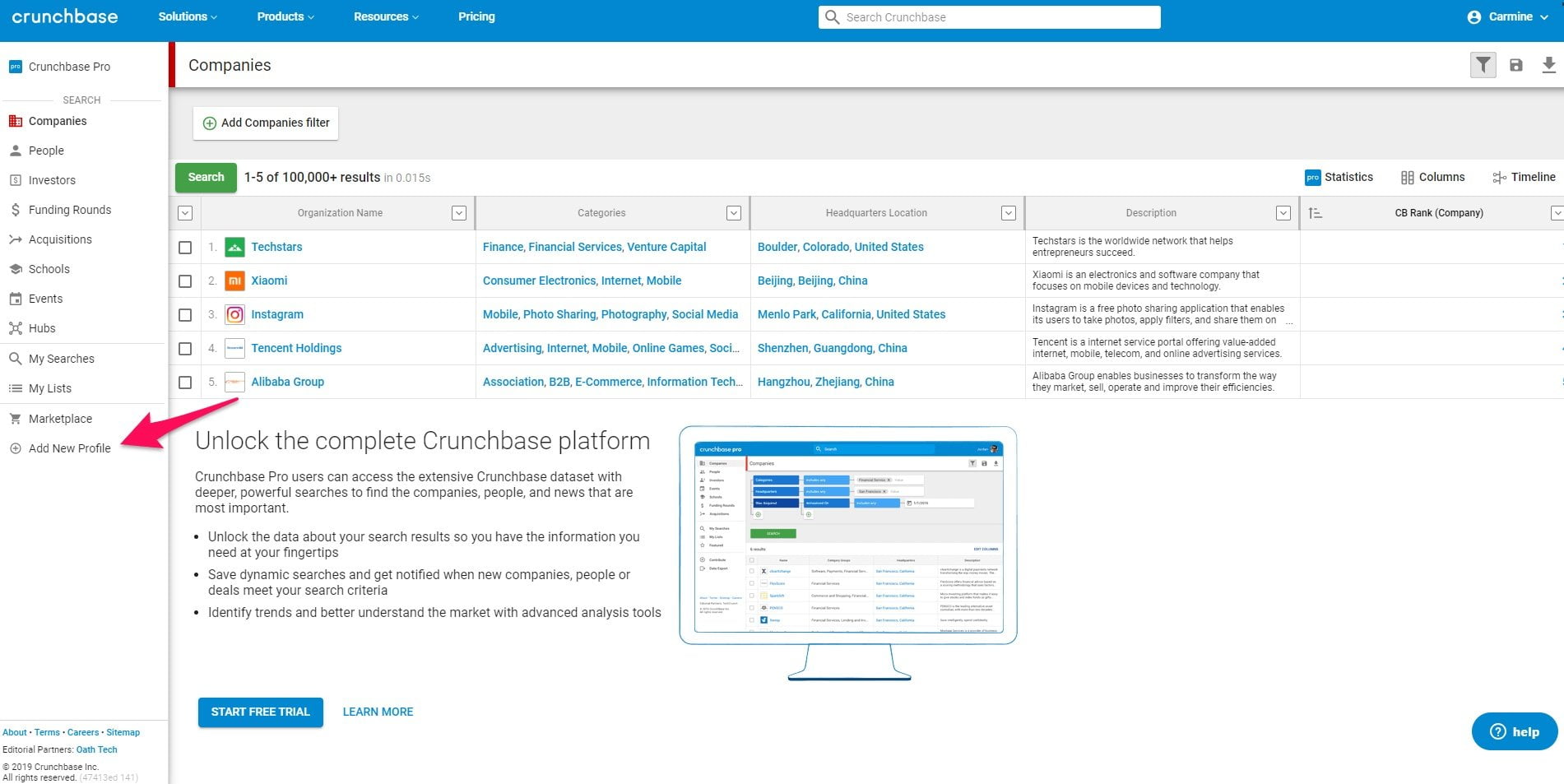Check the Techstars row checkbox
The image size is (1564, 784).
coord(185,247)
